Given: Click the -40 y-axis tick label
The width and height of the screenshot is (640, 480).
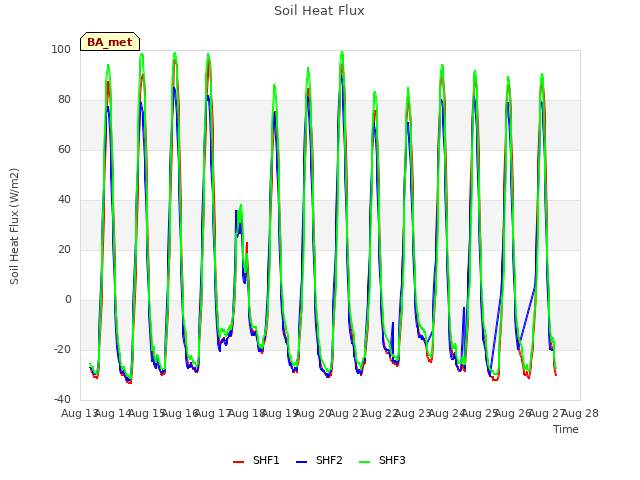Looking at the screenshot, I should coord(62,399).
